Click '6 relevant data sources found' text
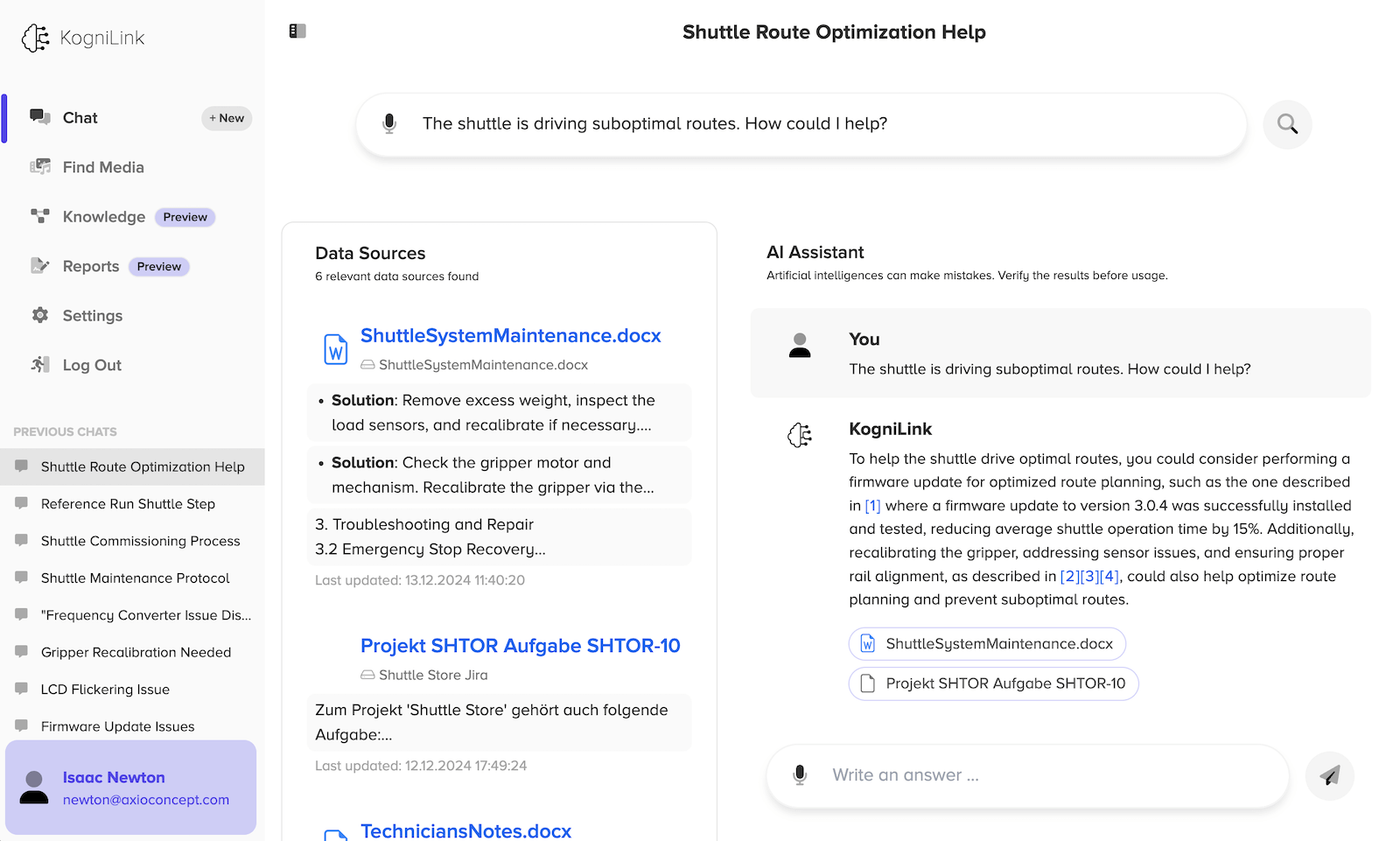This screenshot has height=841, width=1400. [397, 277]
